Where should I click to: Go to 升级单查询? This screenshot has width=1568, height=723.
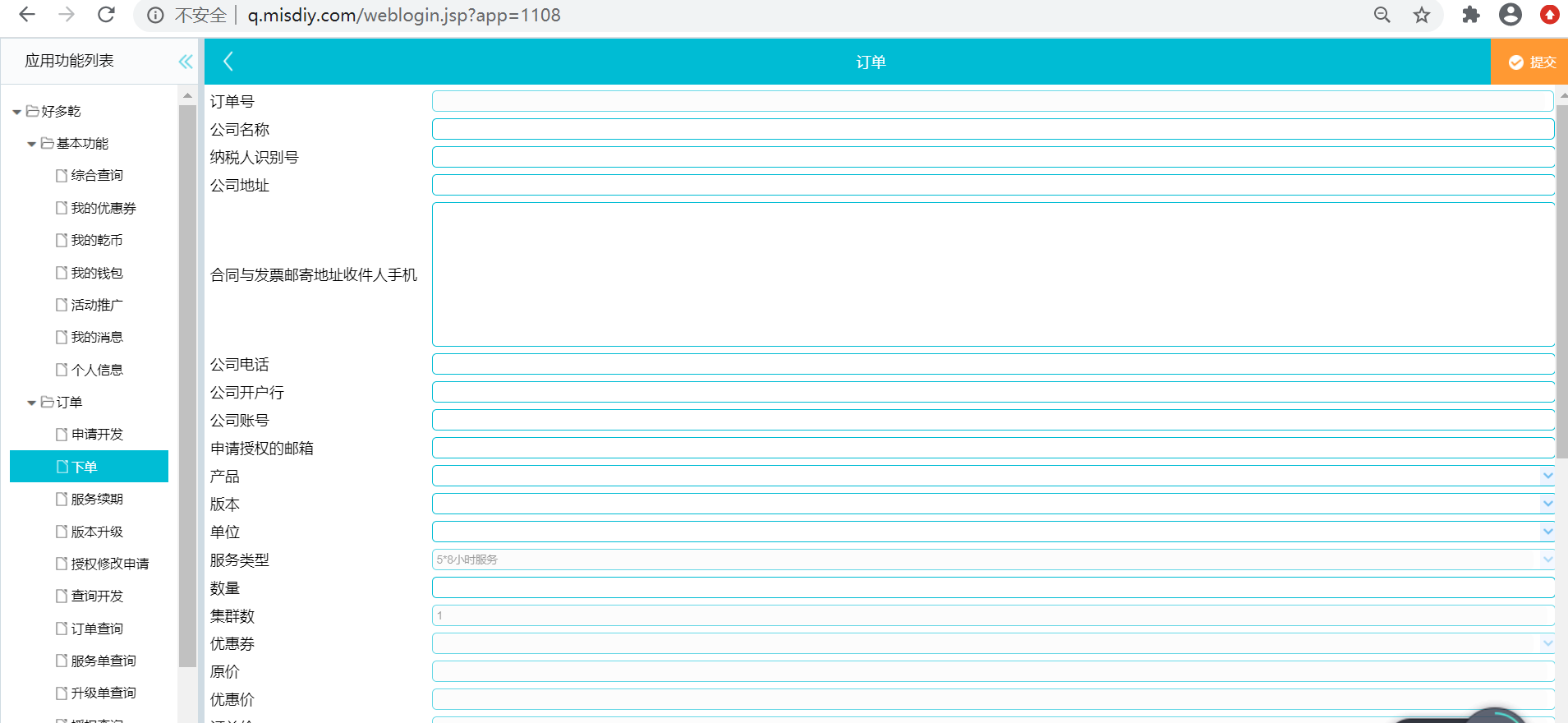[96, 693]
